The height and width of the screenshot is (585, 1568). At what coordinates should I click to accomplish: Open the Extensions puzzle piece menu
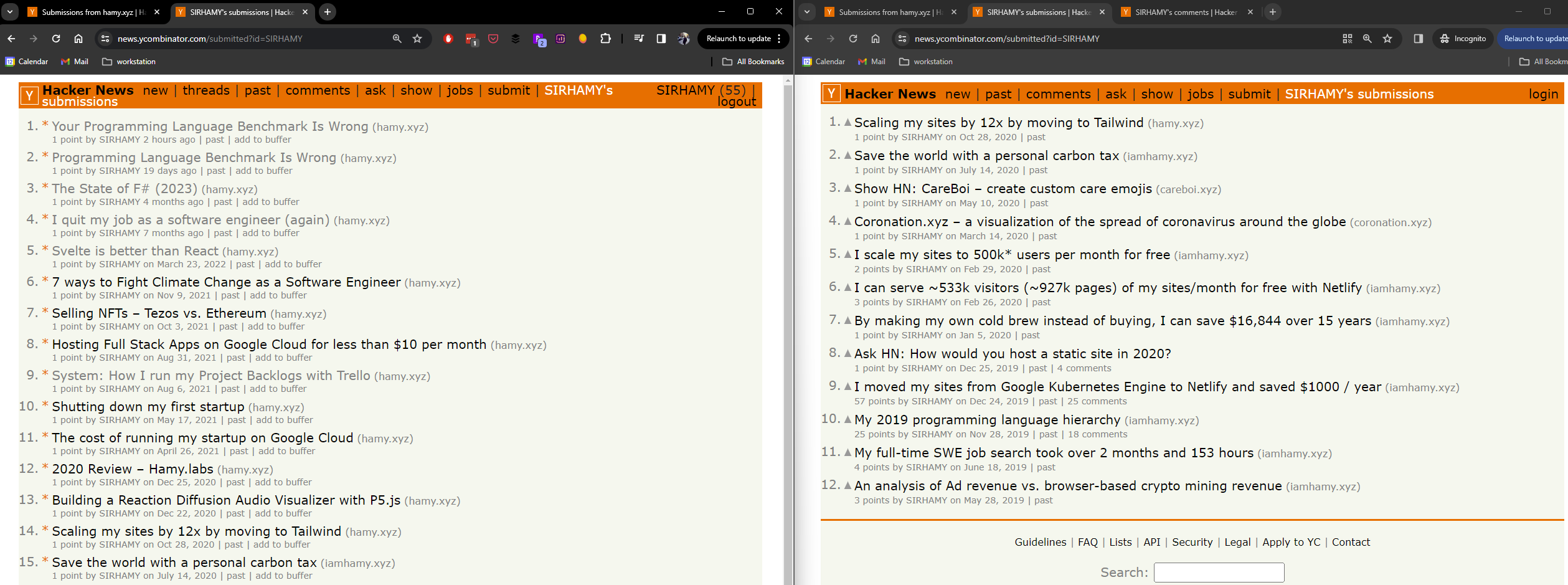point(605,39)
